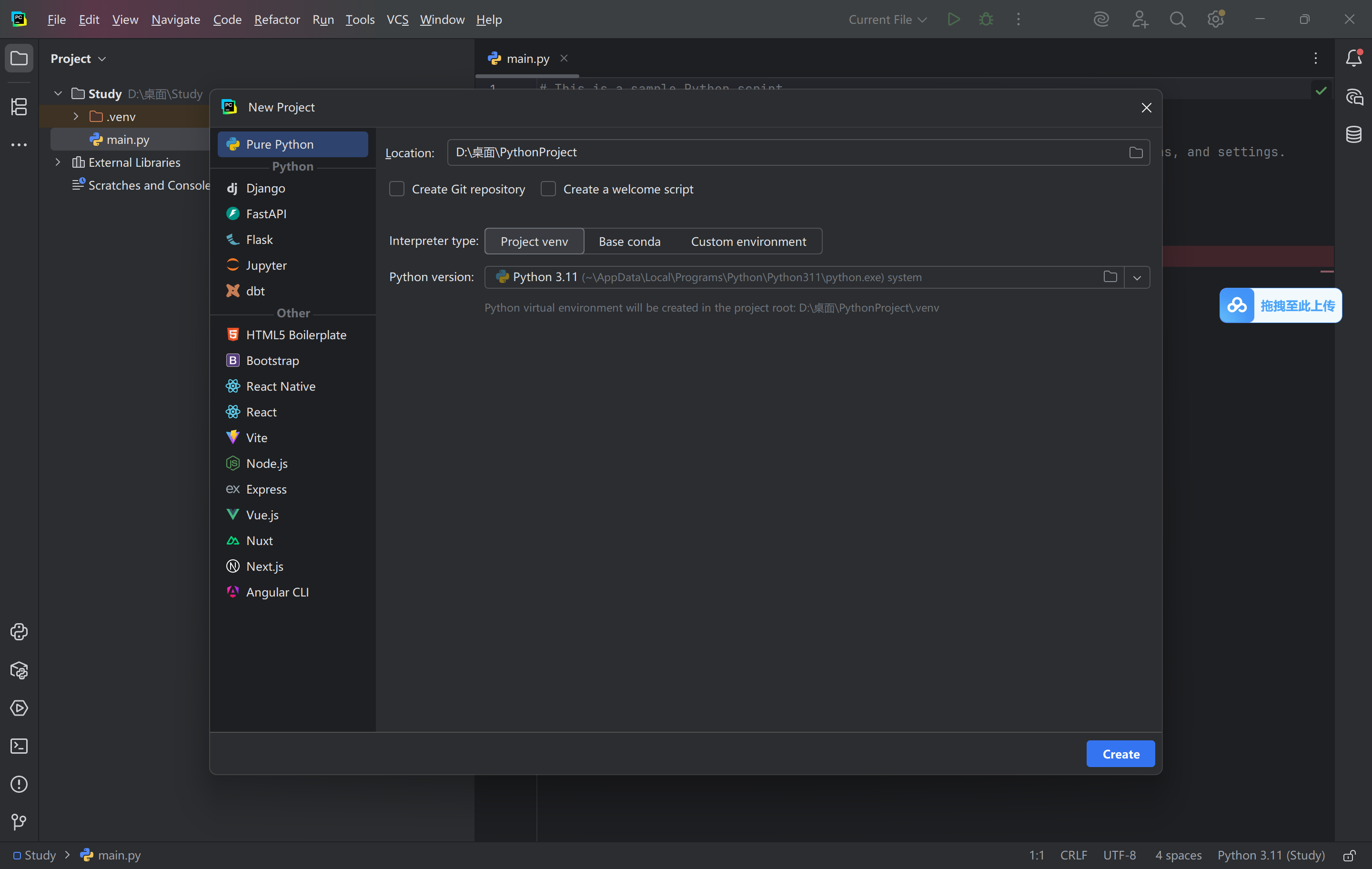The image size is (1372, 869).
Task: Click the Structure tool window icon
Action: [x=19, y=107]
